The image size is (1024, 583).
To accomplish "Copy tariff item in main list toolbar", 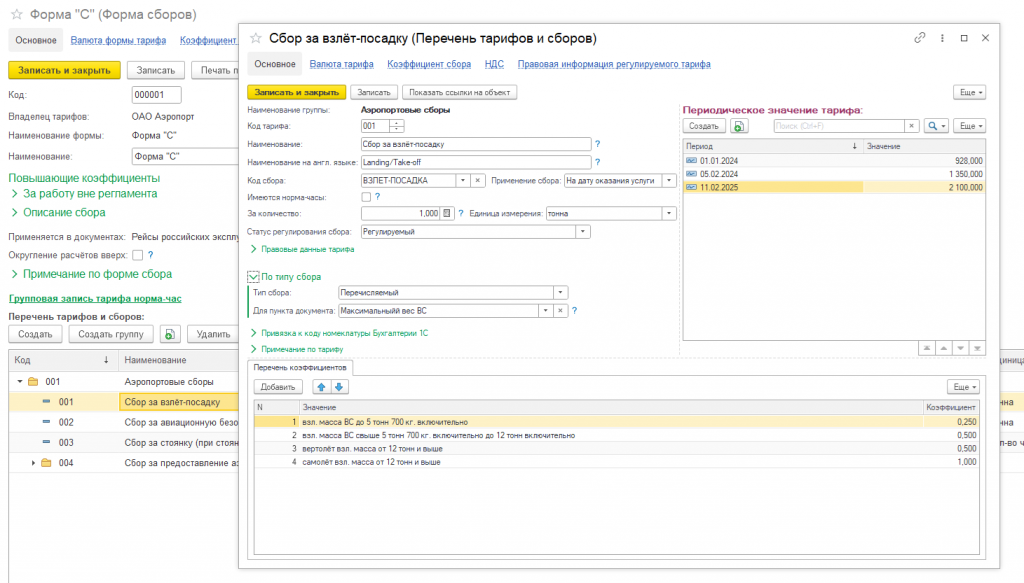I will click(170, 334).
